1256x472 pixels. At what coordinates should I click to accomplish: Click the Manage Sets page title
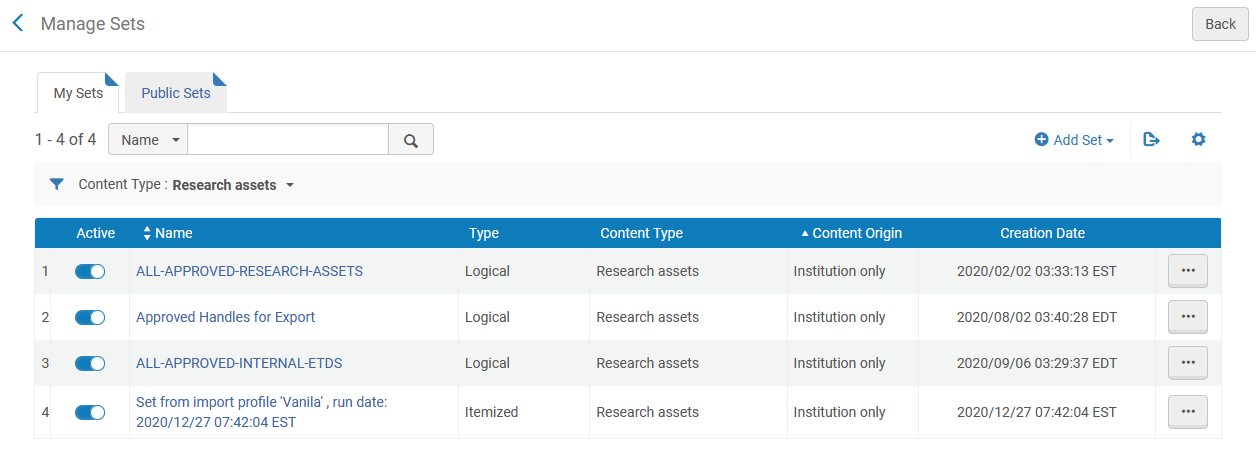93,24
